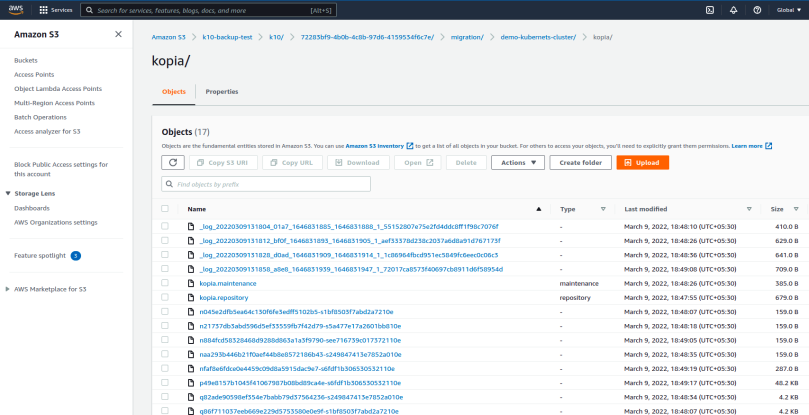The height and width of the screenshot is (415, 809).
Task: Open Multi-Region Access Points
Action: pyautogui.click(x=54, y=103)
